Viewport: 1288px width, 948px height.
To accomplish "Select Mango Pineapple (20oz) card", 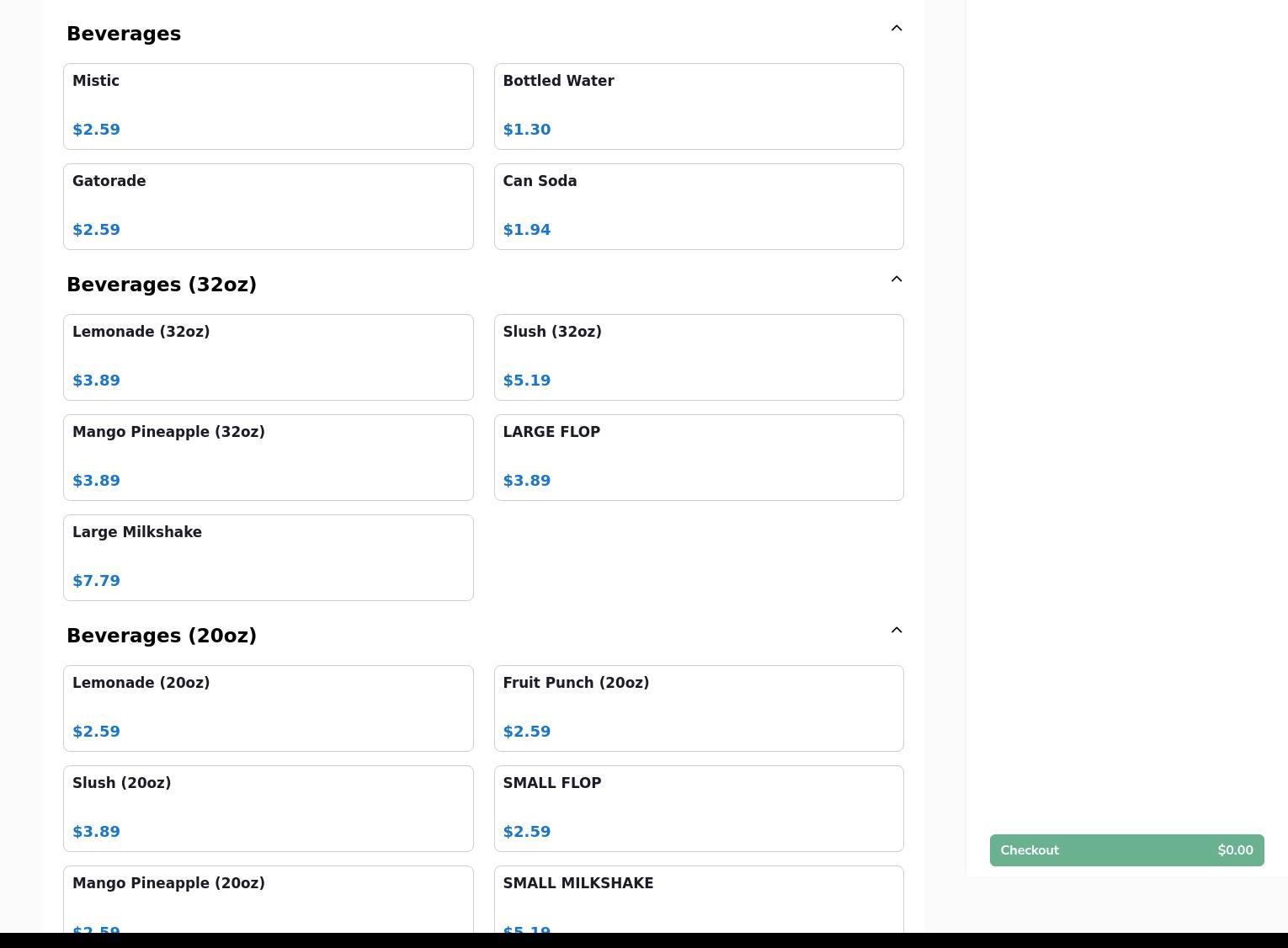I will pyautogui.click(x=269, y=899).
